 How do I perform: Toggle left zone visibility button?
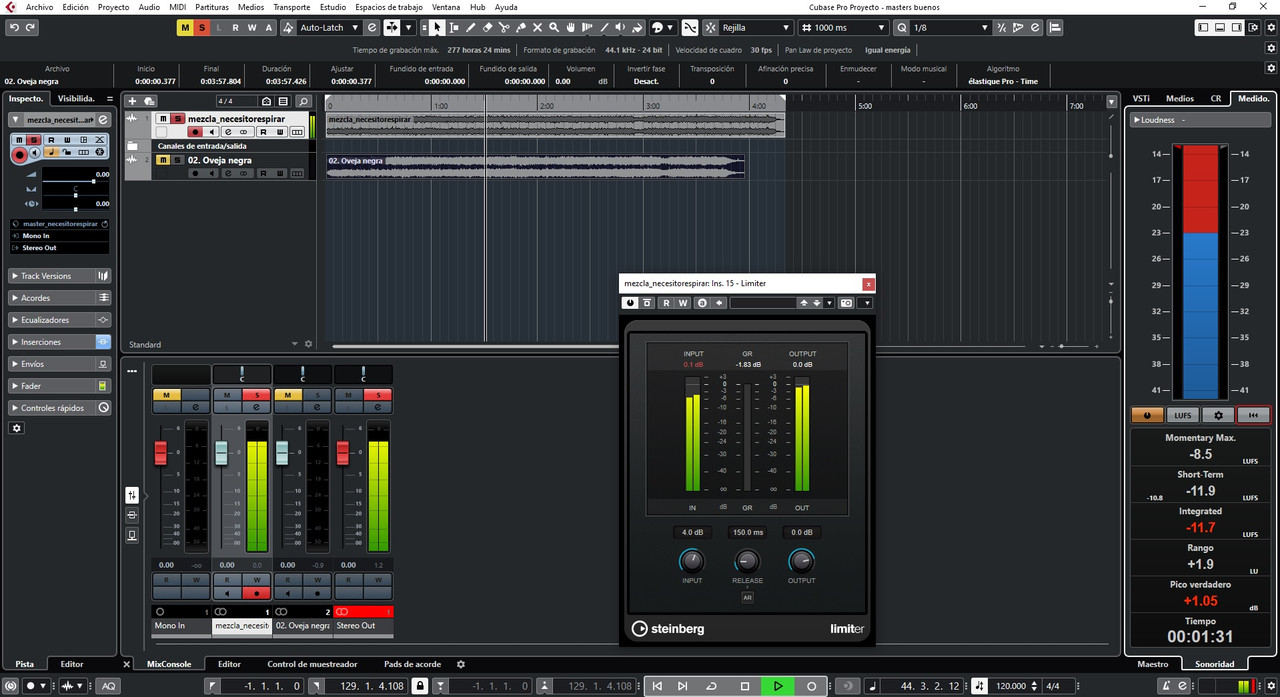pos(1203,27)
